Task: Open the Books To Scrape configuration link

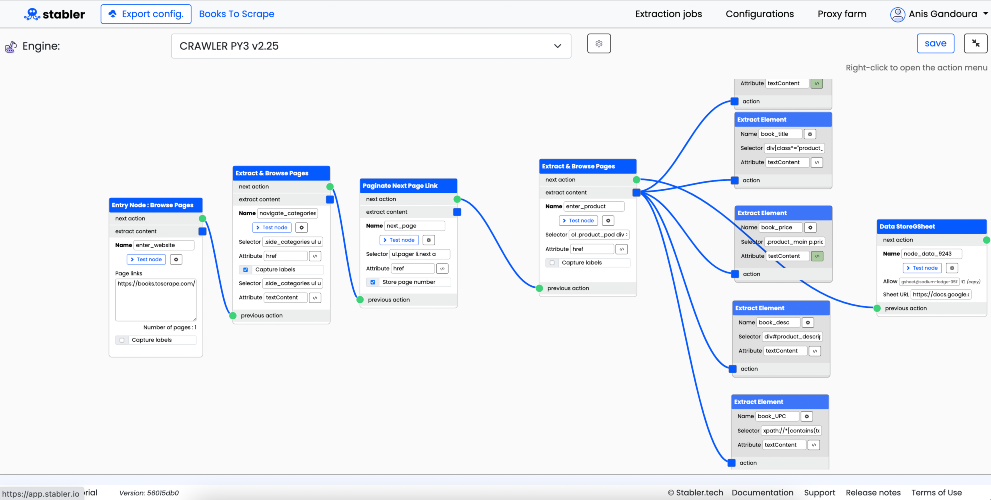Action: pos(236,13)
